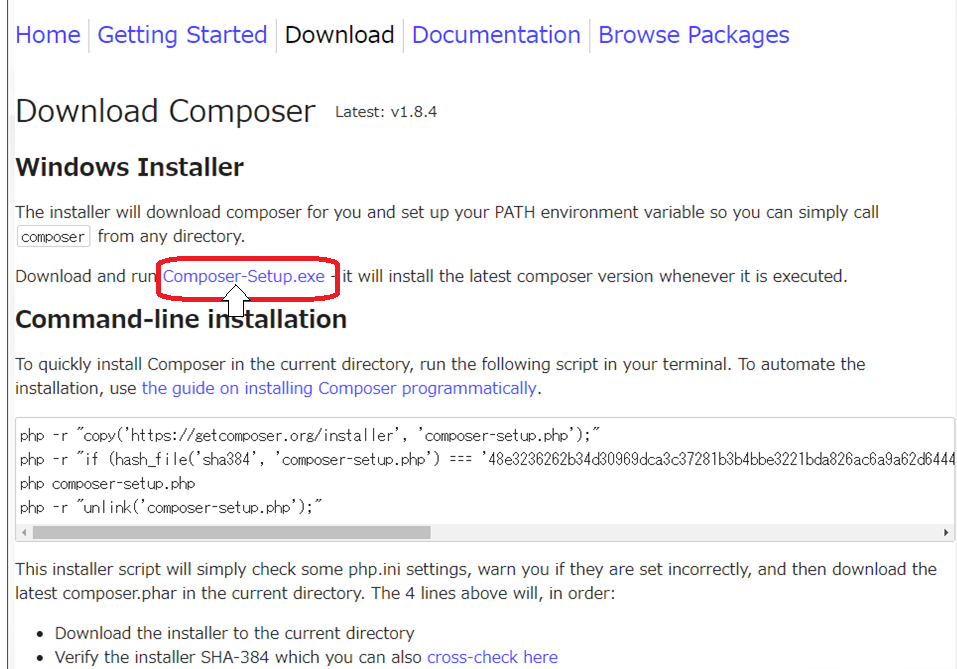Visit the Browse Packages tab
This screenshot has height=669, width=957.
coord(693,35)
